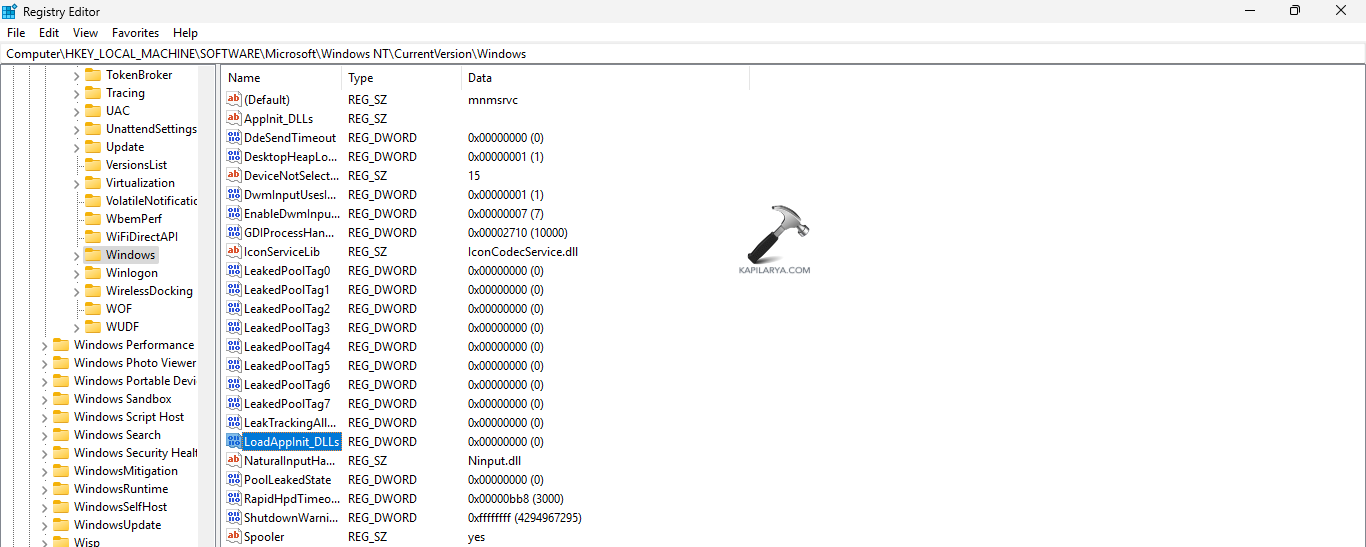Click the GDIProcessHandleQuota DWORD icon
1366x547 pixels.
234,232
